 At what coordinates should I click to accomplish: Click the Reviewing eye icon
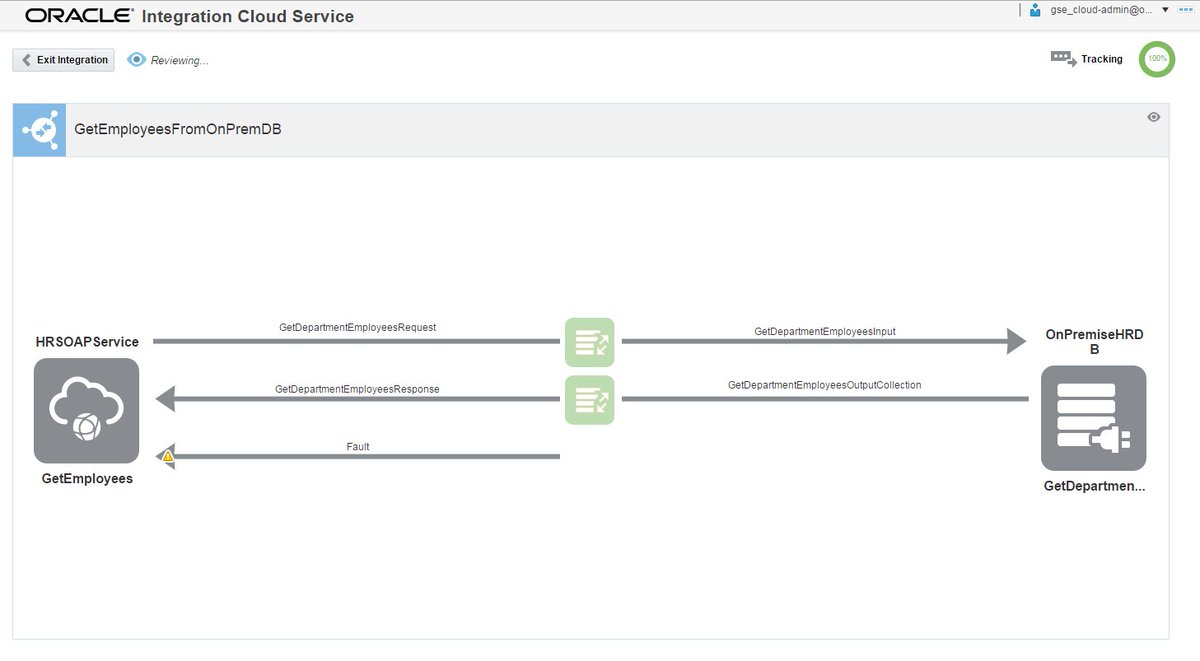coord(136,60)
